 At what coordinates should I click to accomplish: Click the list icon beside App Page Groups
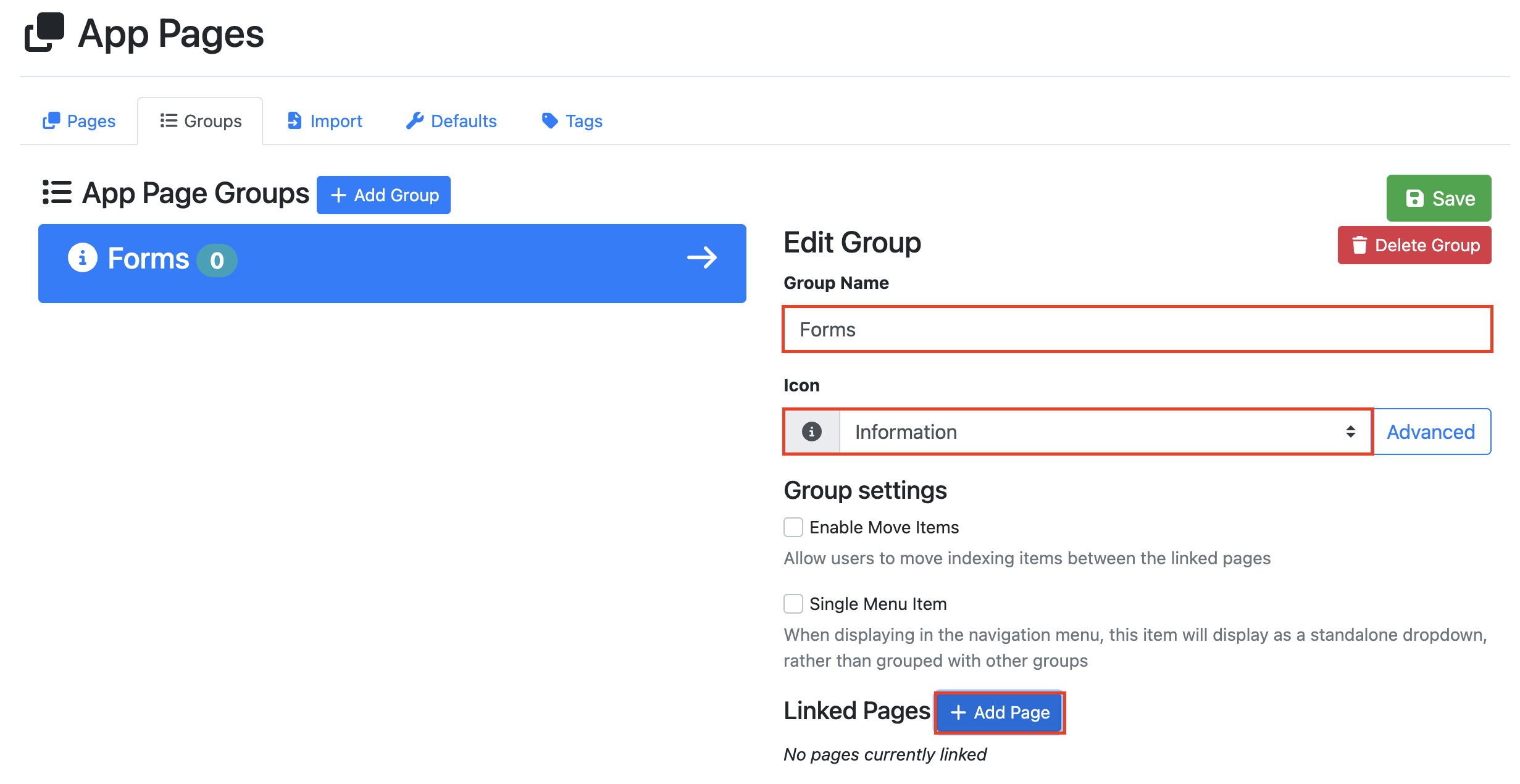click(x=57, y=192)
